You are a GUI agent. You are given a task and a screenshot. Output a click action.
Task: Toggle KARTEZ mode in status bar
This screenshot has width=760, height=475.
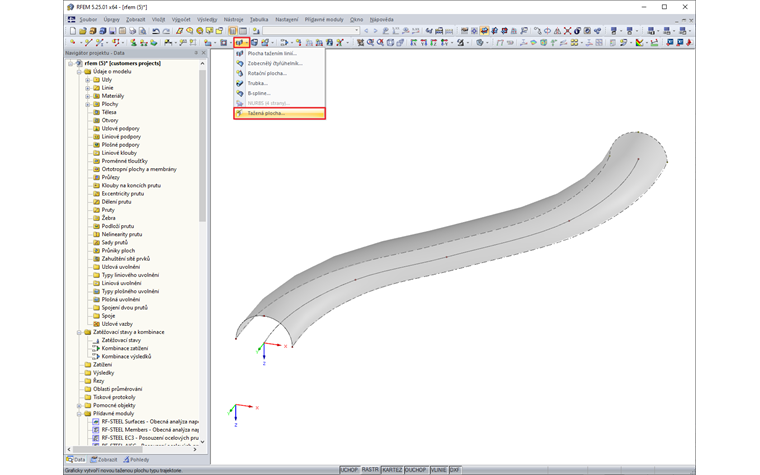point(392,469)
